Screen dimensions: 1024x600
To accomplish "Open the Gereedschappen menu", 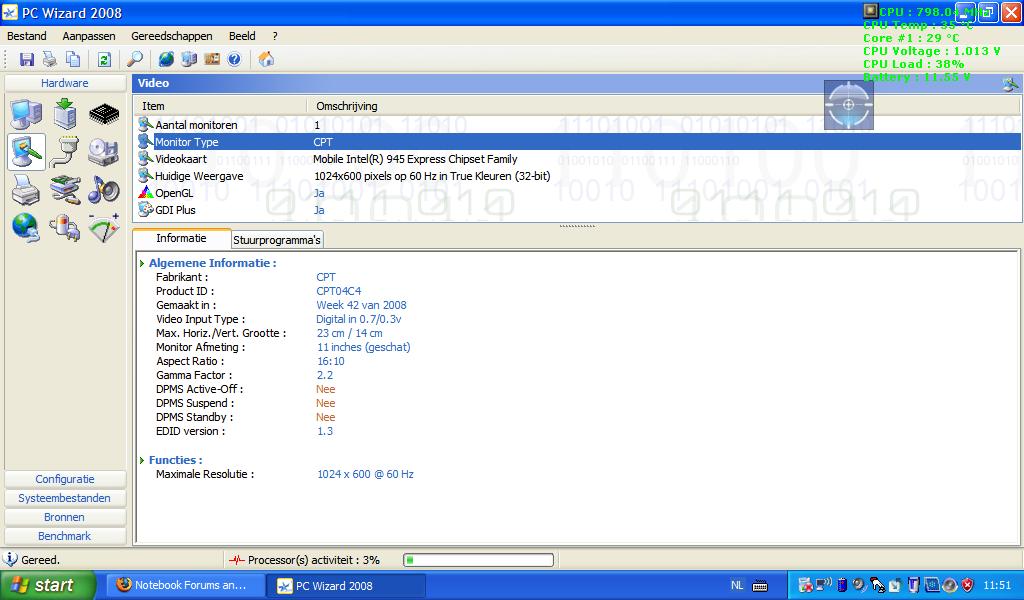I will [171, 36].
